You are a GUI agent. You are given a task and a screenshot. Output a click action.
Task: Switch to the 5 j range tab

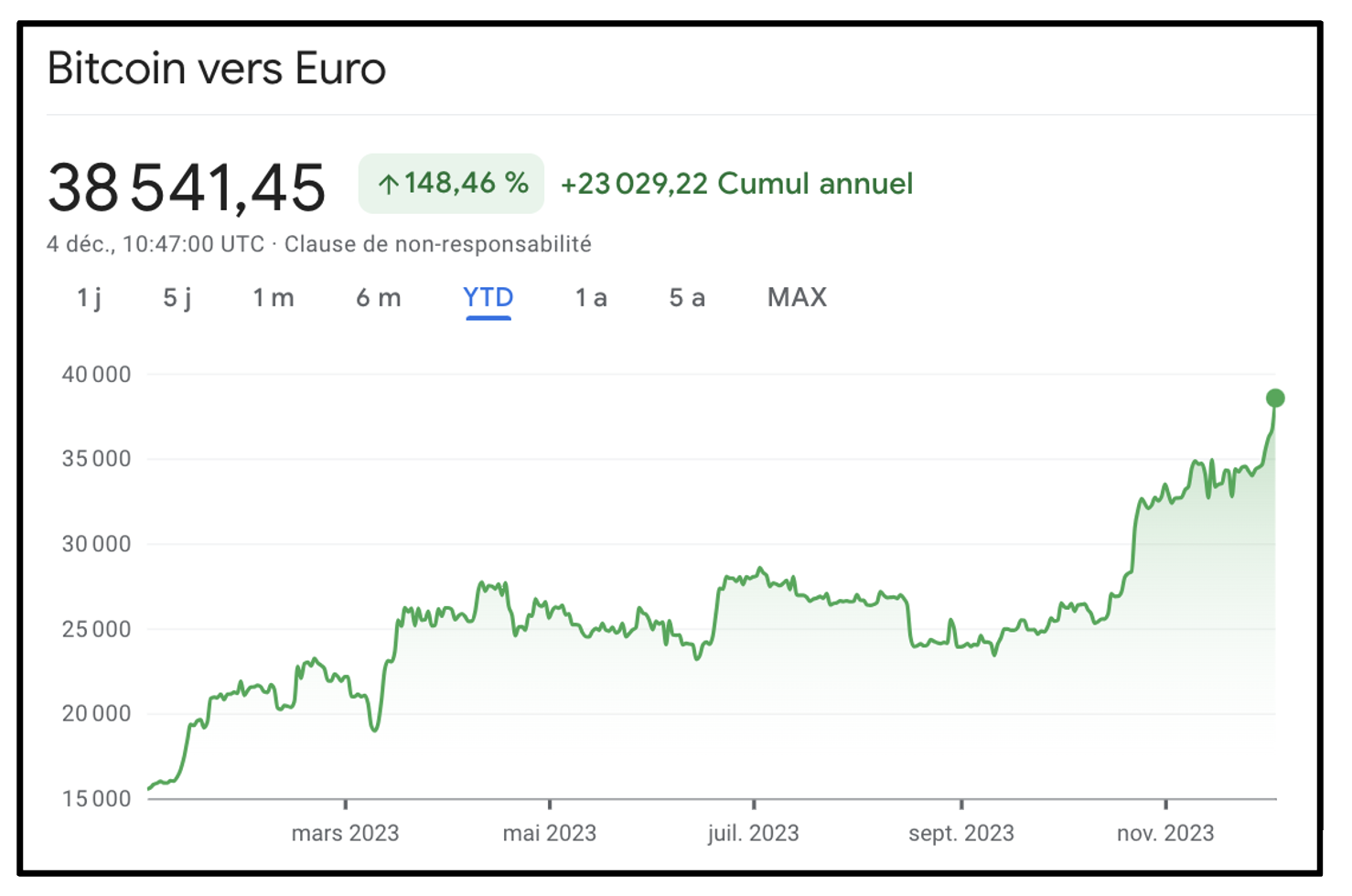click(x=177, y=297)
